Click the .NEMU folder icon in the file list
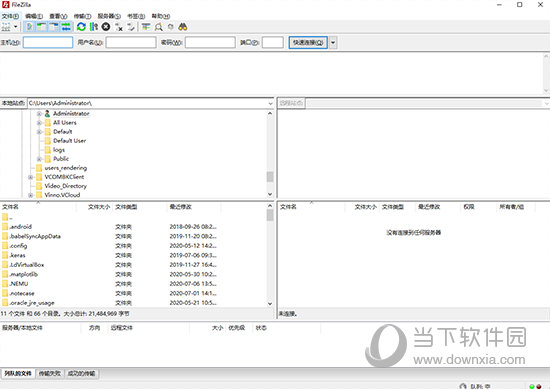 click(x=5, y=283)
